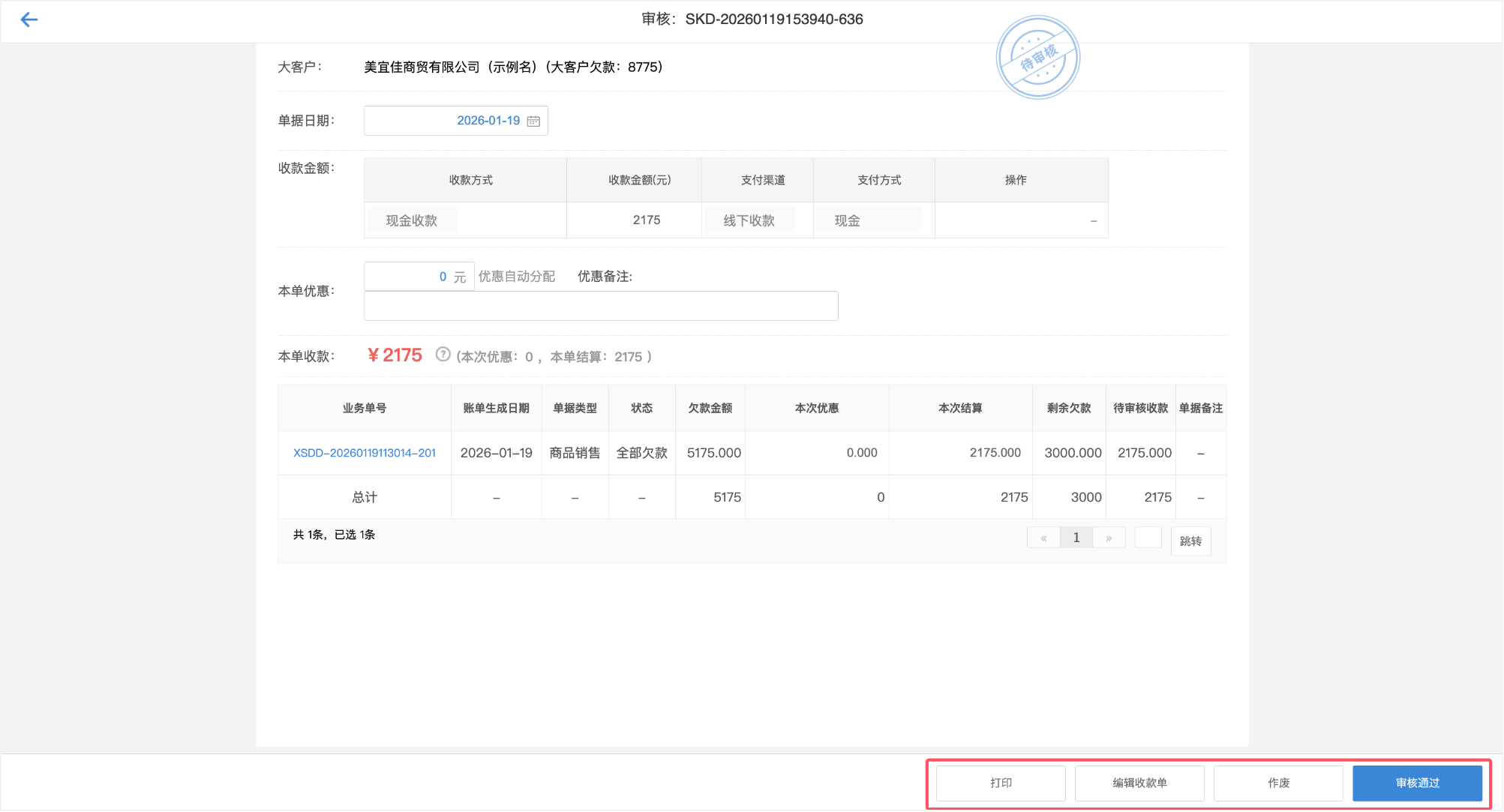Go to next page arrow
1504x812 pixels.
point(1109,538)
